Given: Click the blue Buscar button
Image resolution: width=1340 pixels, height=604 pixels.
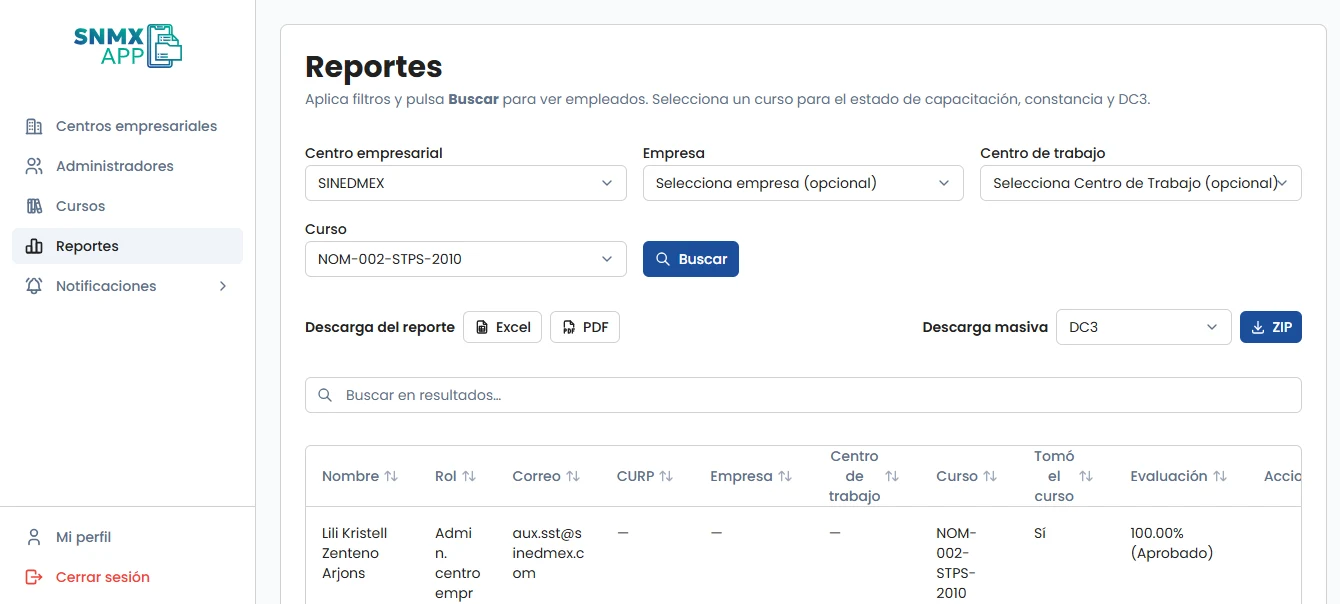Looking at the screenshot, I should coord(691,259).
